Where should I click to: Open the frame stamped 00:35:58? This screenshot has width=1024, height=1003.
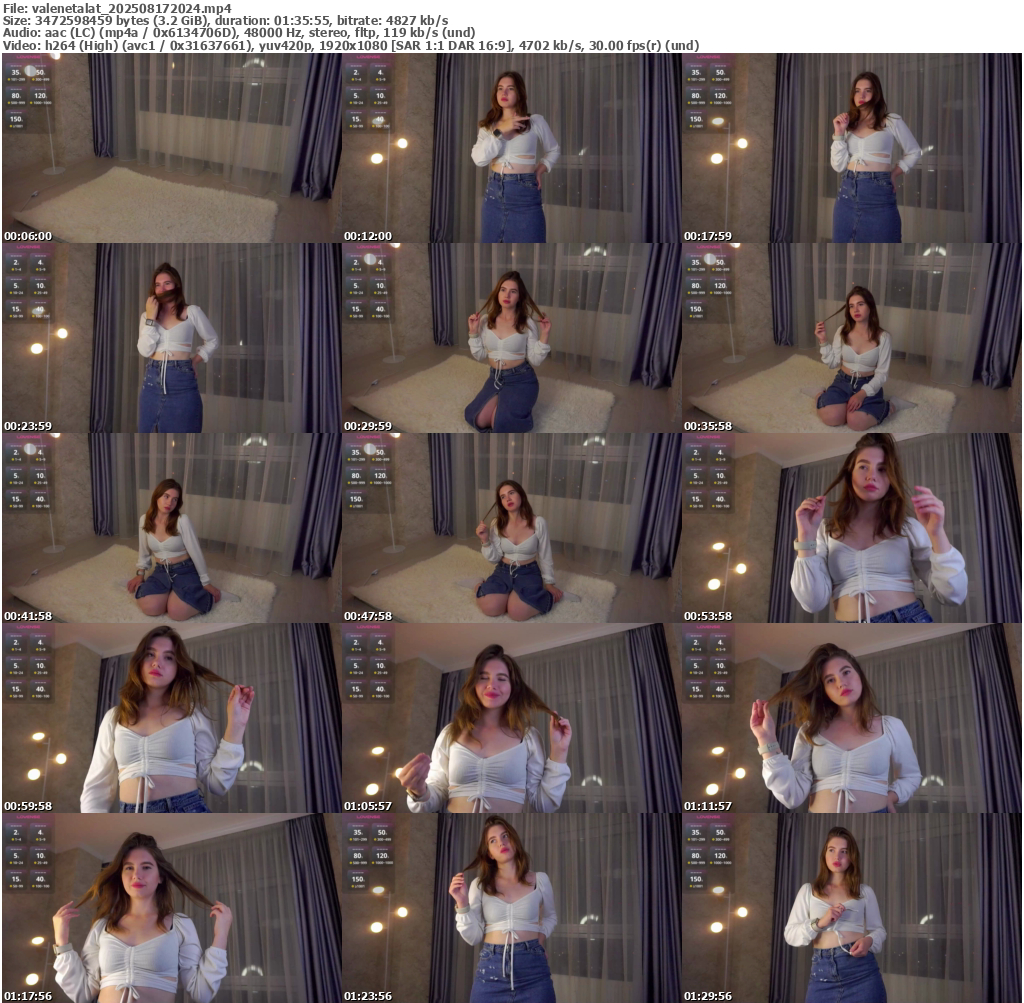(x=852, y=338)
